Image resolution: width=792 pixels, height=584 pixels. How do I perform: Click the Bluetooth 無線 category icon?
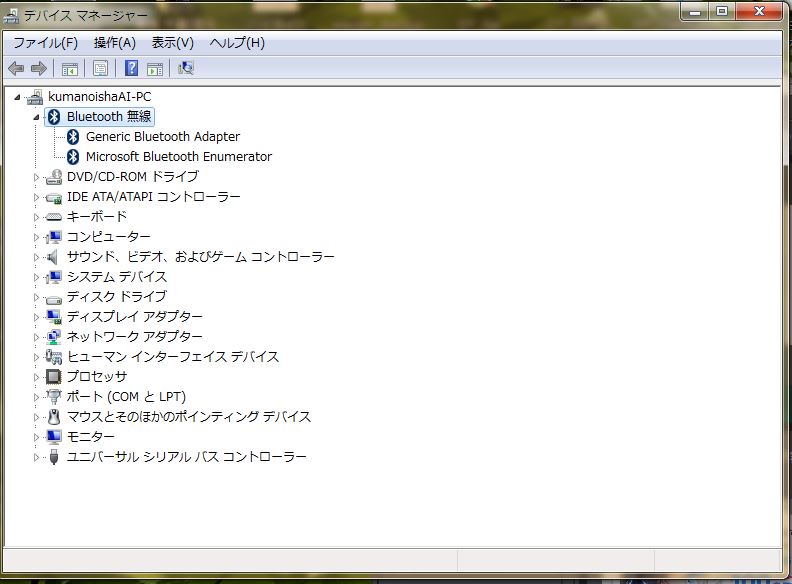click(x=54, y=117)
